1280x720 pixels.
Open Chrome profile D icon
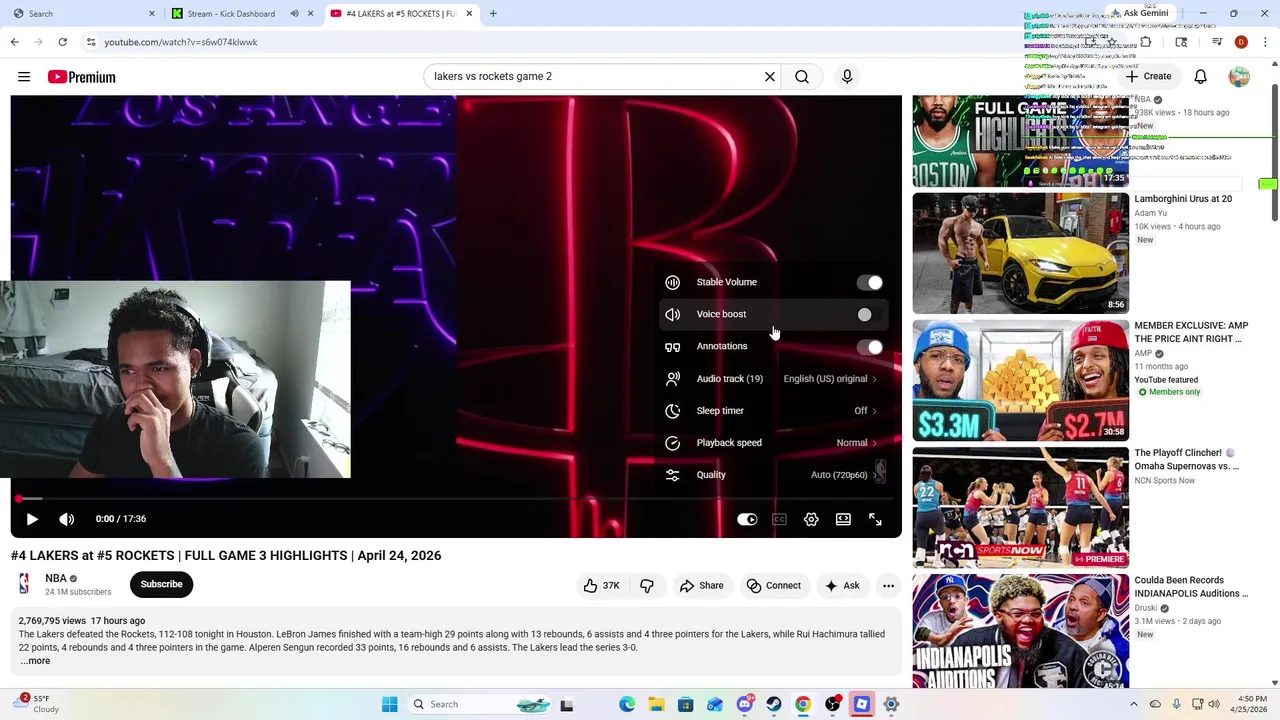pos(1241,42)
